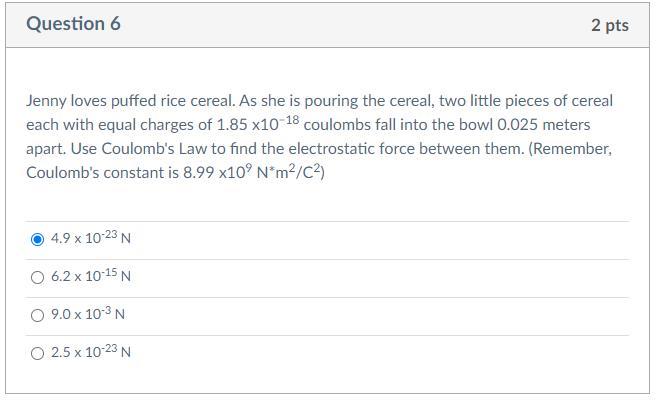Click the word Jenny in the question
This screenshot has width=656, height=401.
tap(47, 101)
